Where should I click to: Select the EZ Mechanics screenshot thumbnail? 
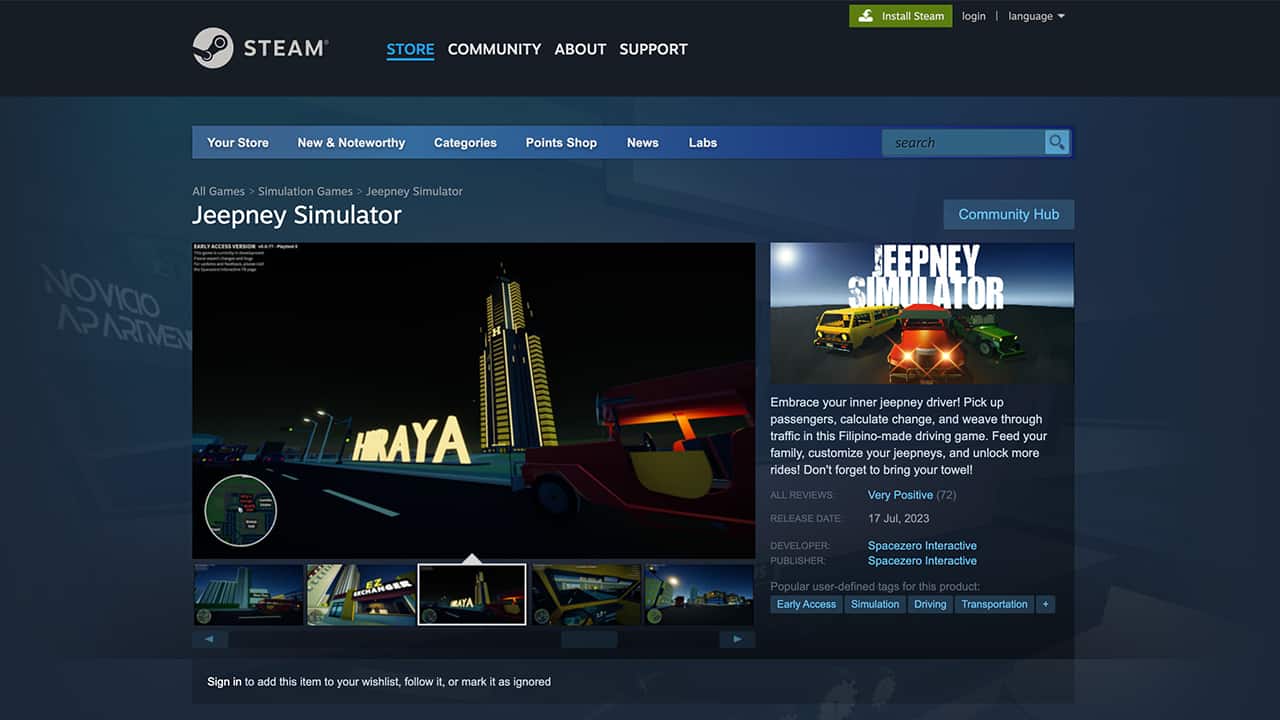pos(361,595)
